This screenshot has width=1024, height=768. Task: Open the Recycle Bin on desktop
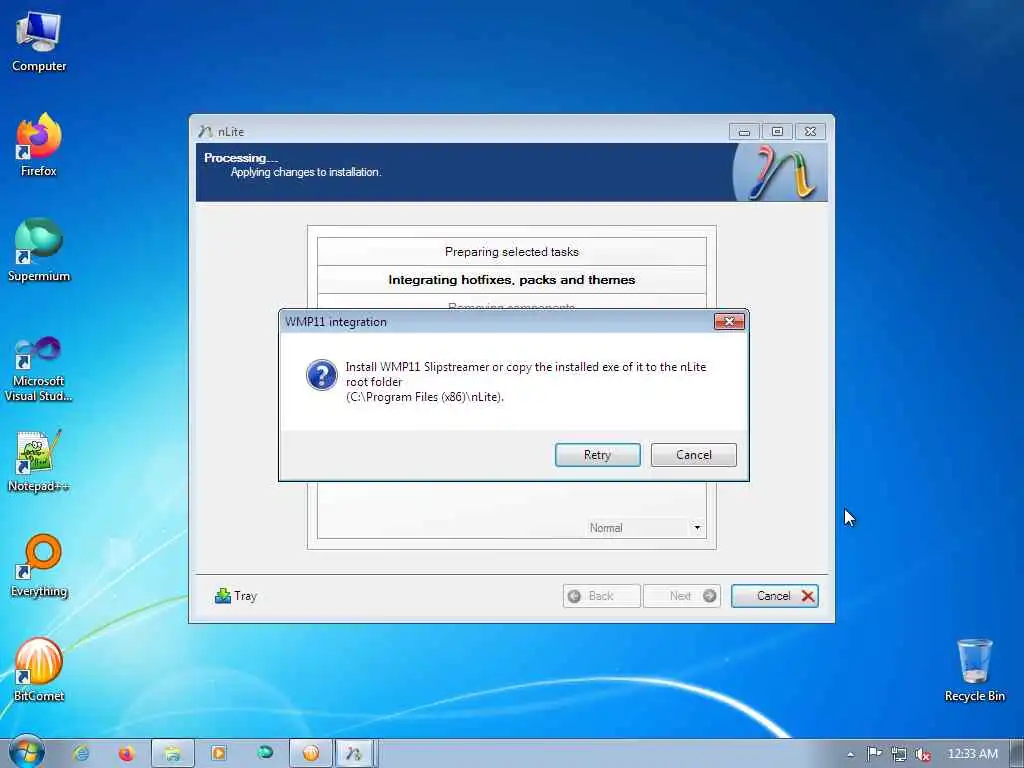click(x=974, y=671)
